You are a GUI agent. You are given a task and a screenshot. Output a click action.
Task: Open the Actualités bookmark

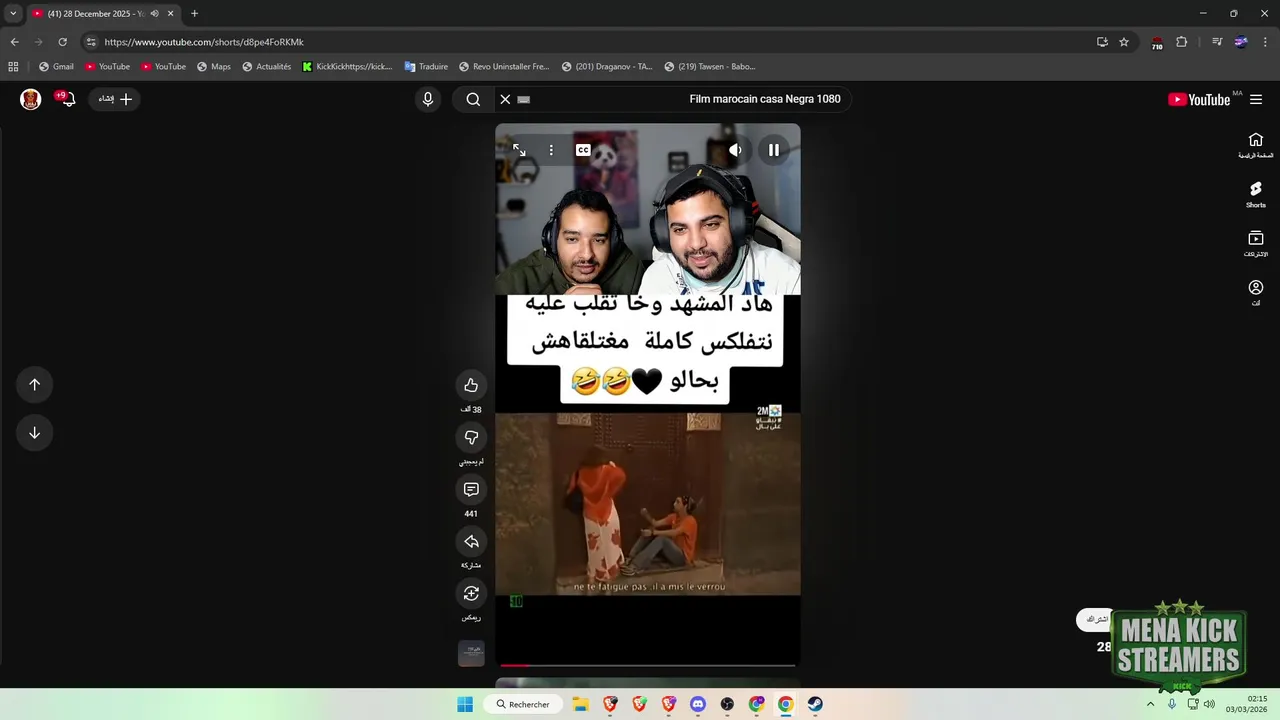[x=266, y=67]
